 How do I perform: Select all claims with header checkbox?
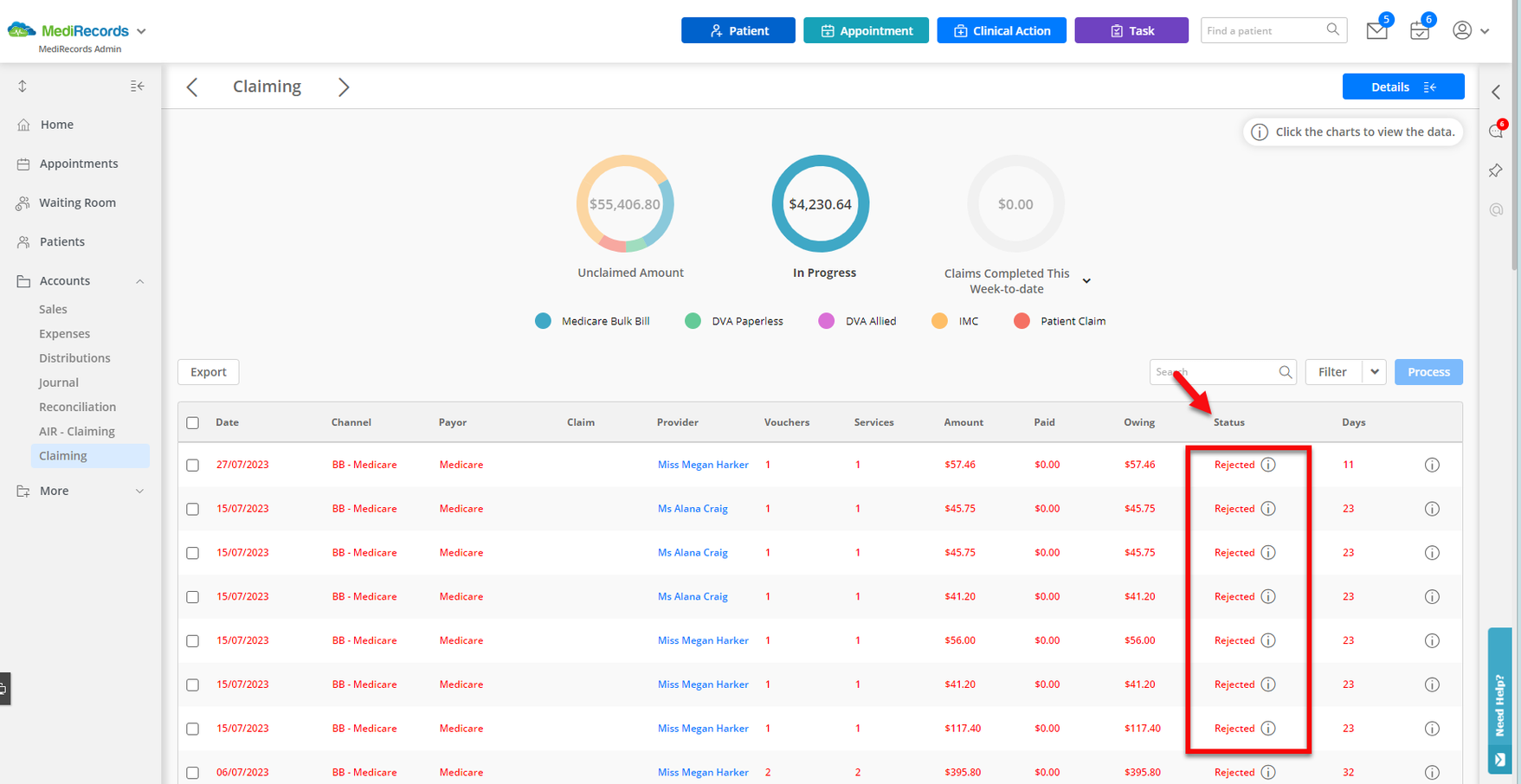(x=193, y=423)
